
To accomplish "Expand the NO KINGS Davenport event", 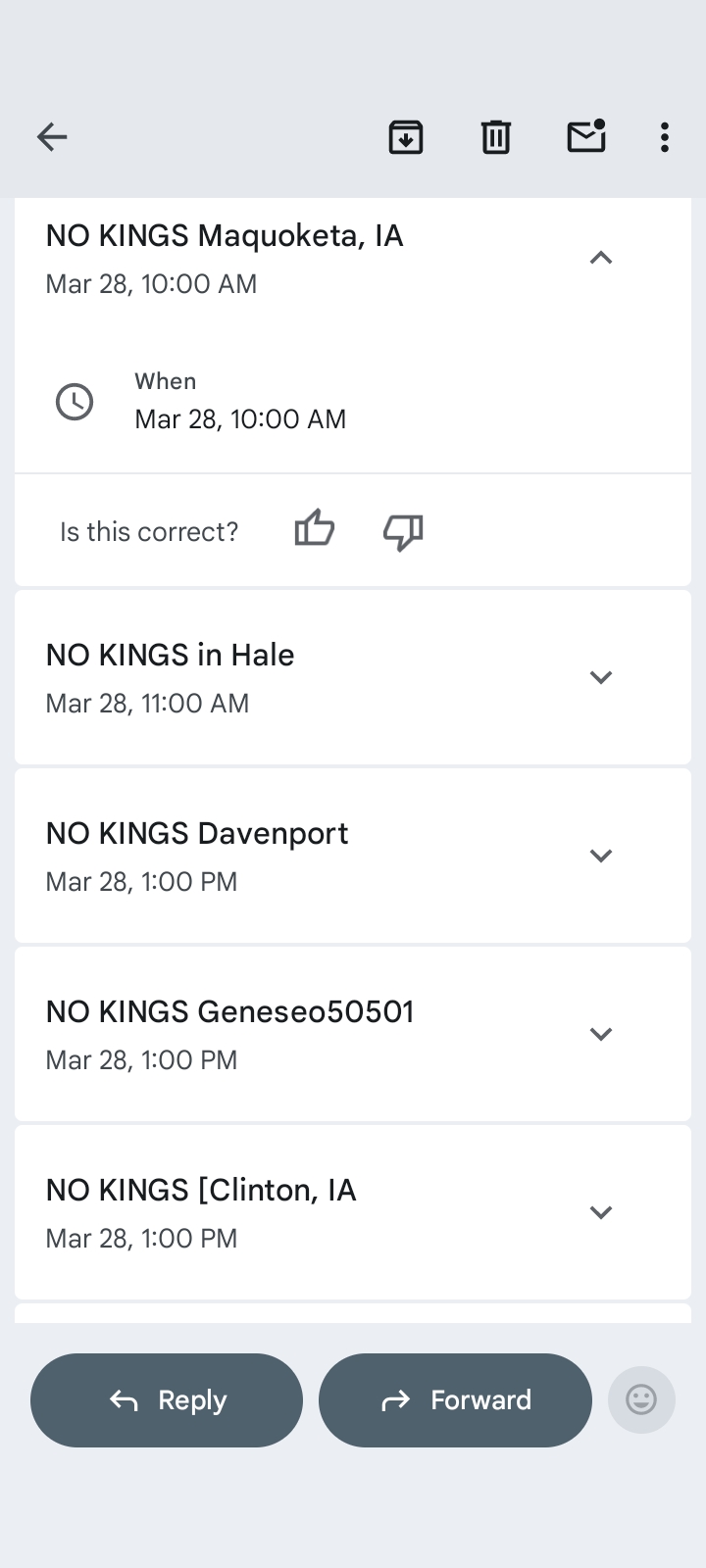I will click(x=600, y=856).
